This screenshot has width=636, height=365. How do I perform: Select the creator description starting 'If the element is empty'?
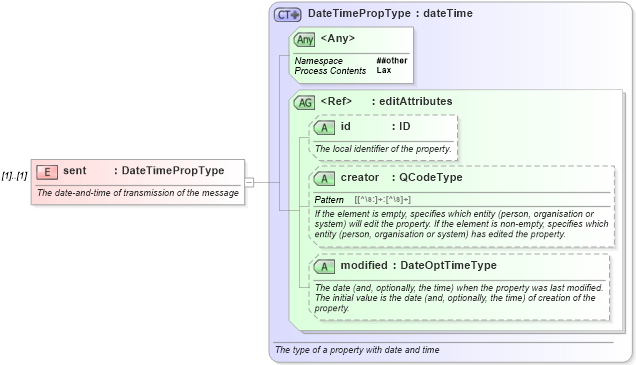[x=461, y=224]
